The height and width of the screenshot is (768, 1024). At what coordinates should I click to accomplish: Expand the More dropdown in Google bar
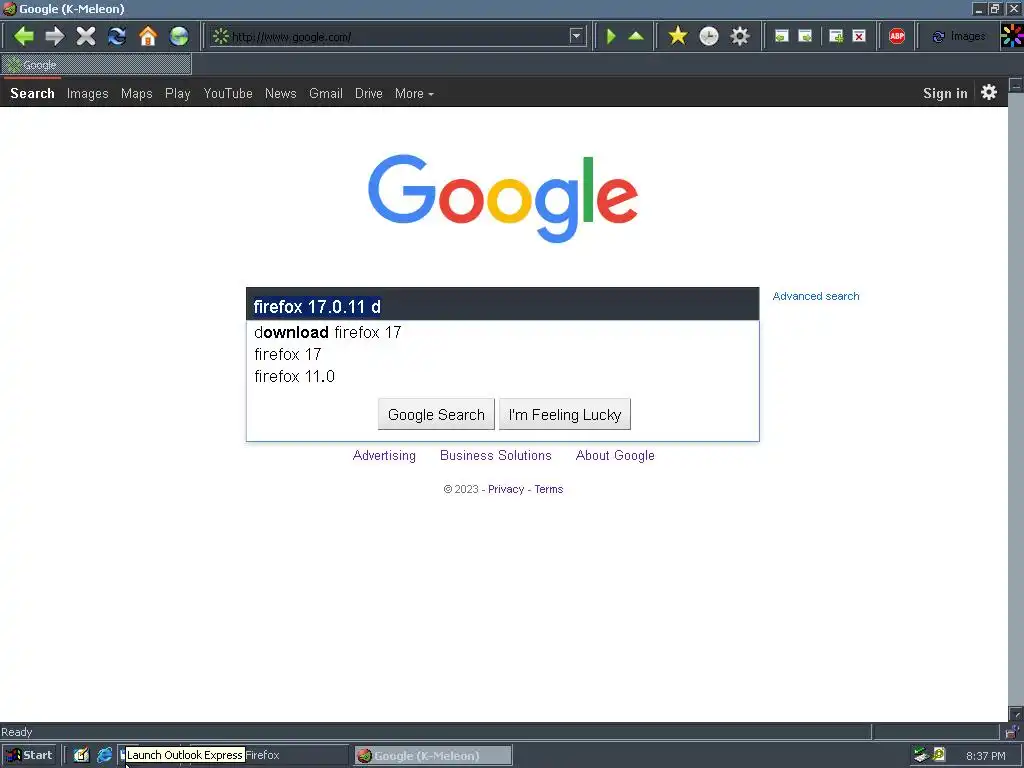pos(414,93)
